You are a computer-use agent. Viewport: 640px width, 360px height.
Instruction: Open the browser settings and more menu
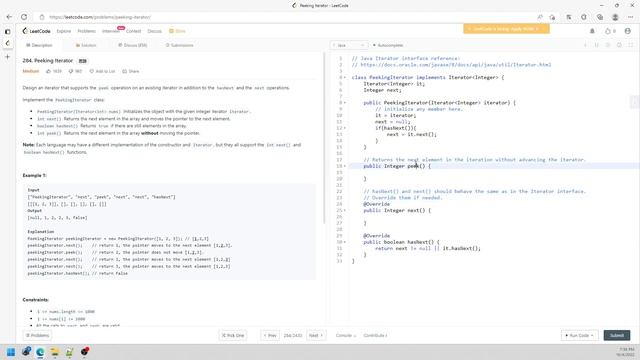(631, 17)
